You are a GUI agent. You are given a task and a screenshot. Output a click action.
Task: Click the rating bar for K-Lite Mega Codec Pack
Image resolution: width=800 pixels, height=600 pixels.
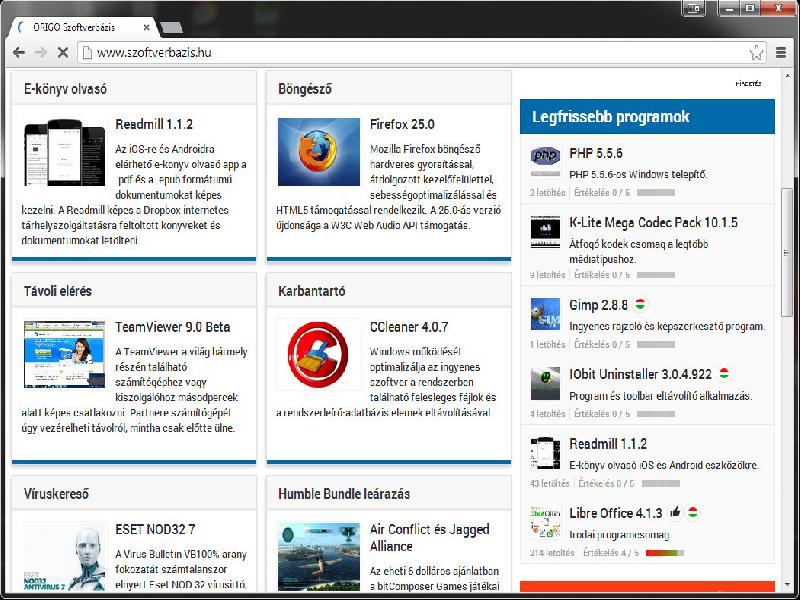[656, 275]
